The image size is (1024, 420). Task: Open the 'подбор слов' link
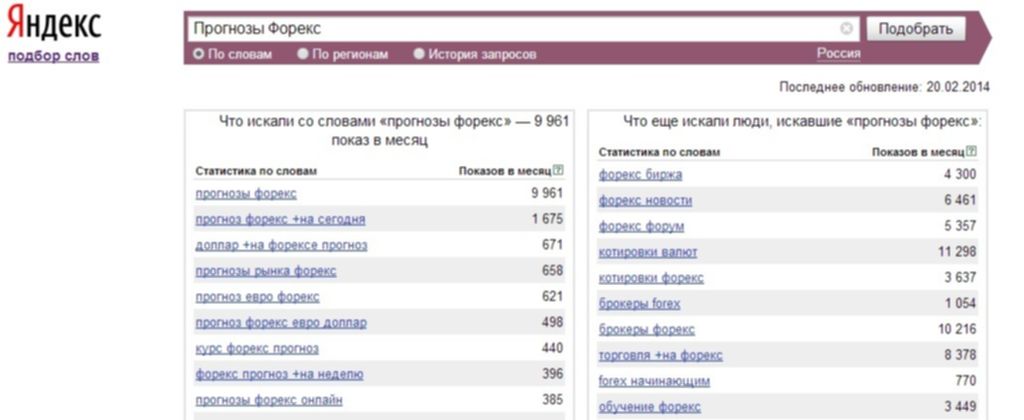coord(54,56)
